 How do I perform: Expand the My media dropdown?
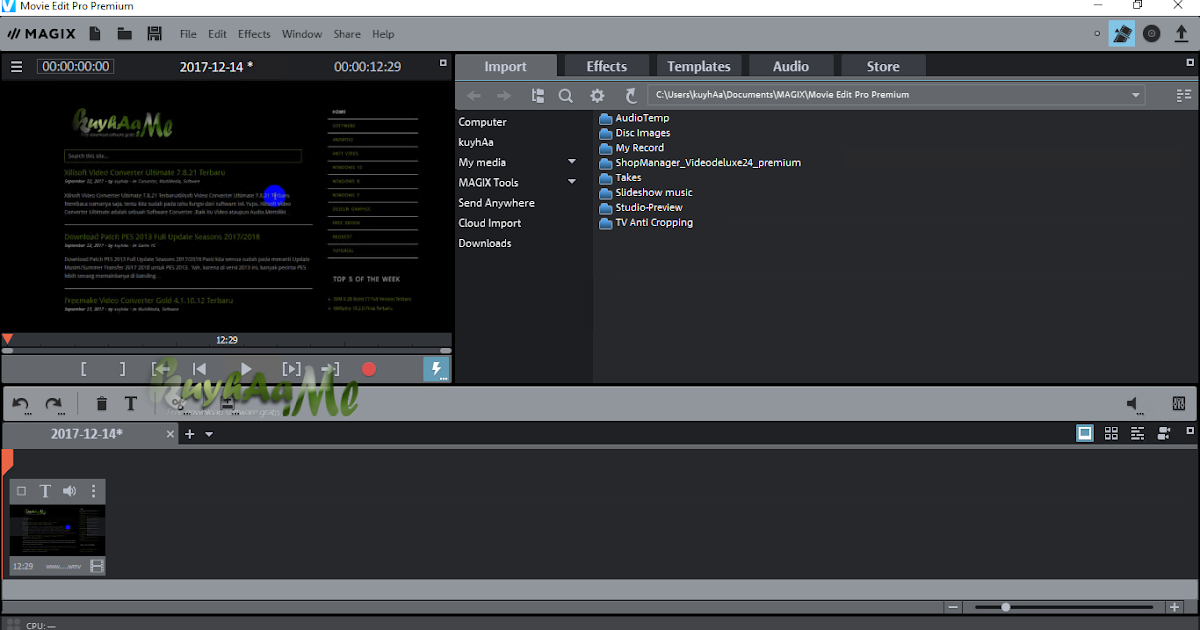coord(572,162)
